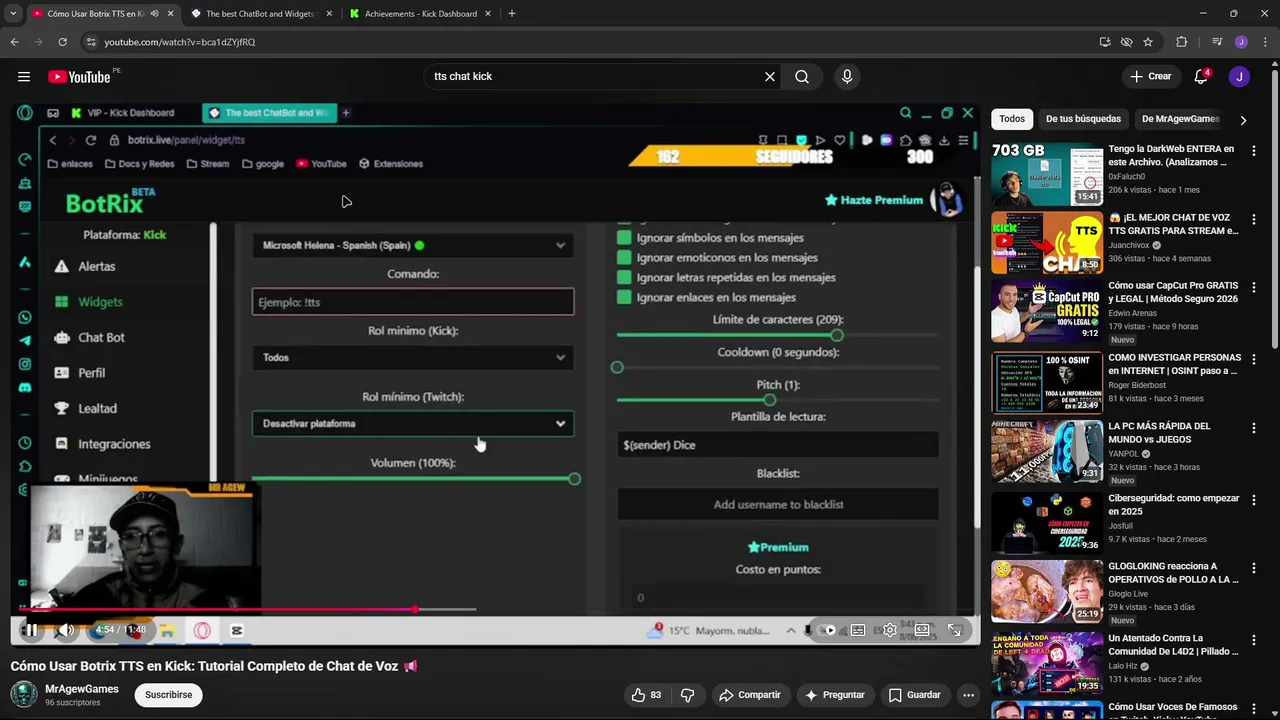This screenshot has width=1280, height=720.
Task: Select the Todos filter chip
Action: [x=1012, y=119]
